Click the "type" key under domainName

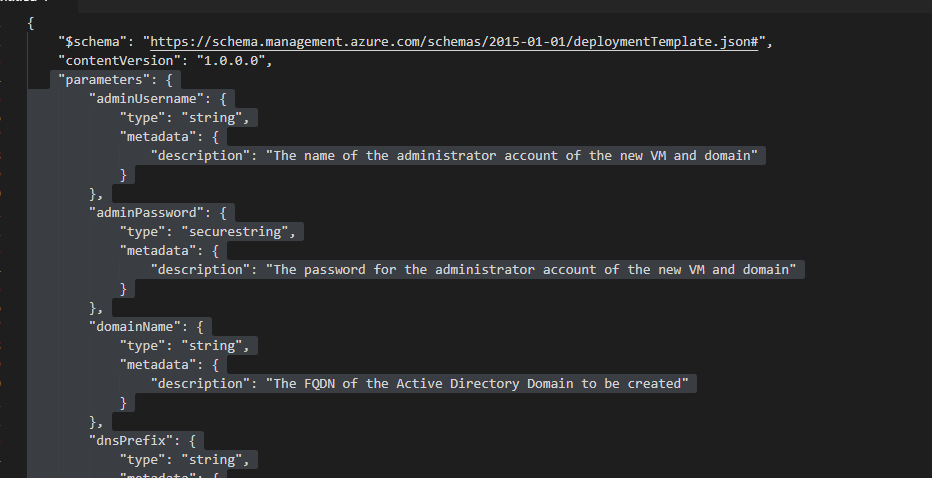(x=142, y=346)
